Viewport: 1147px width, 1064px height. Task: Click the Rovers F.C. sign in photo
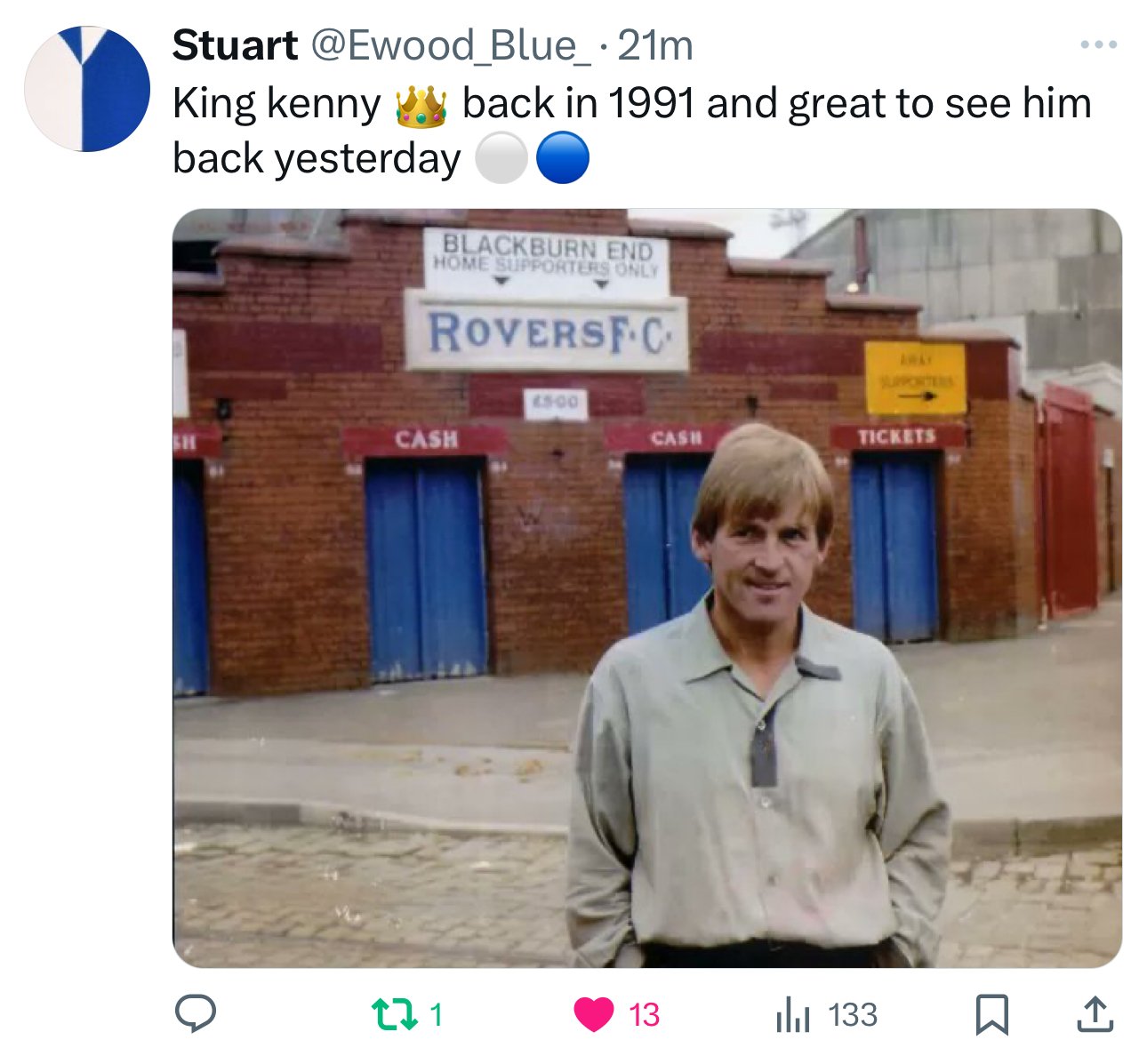point(547,331)
